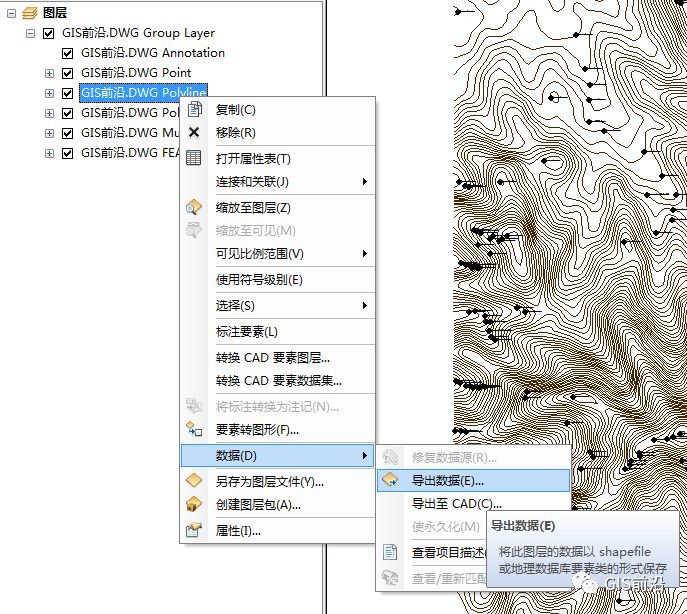Screen dimensions: 687x614
Task: Click 将标注转换为注记(N)... entry
Action: click(x=278, y=407)
